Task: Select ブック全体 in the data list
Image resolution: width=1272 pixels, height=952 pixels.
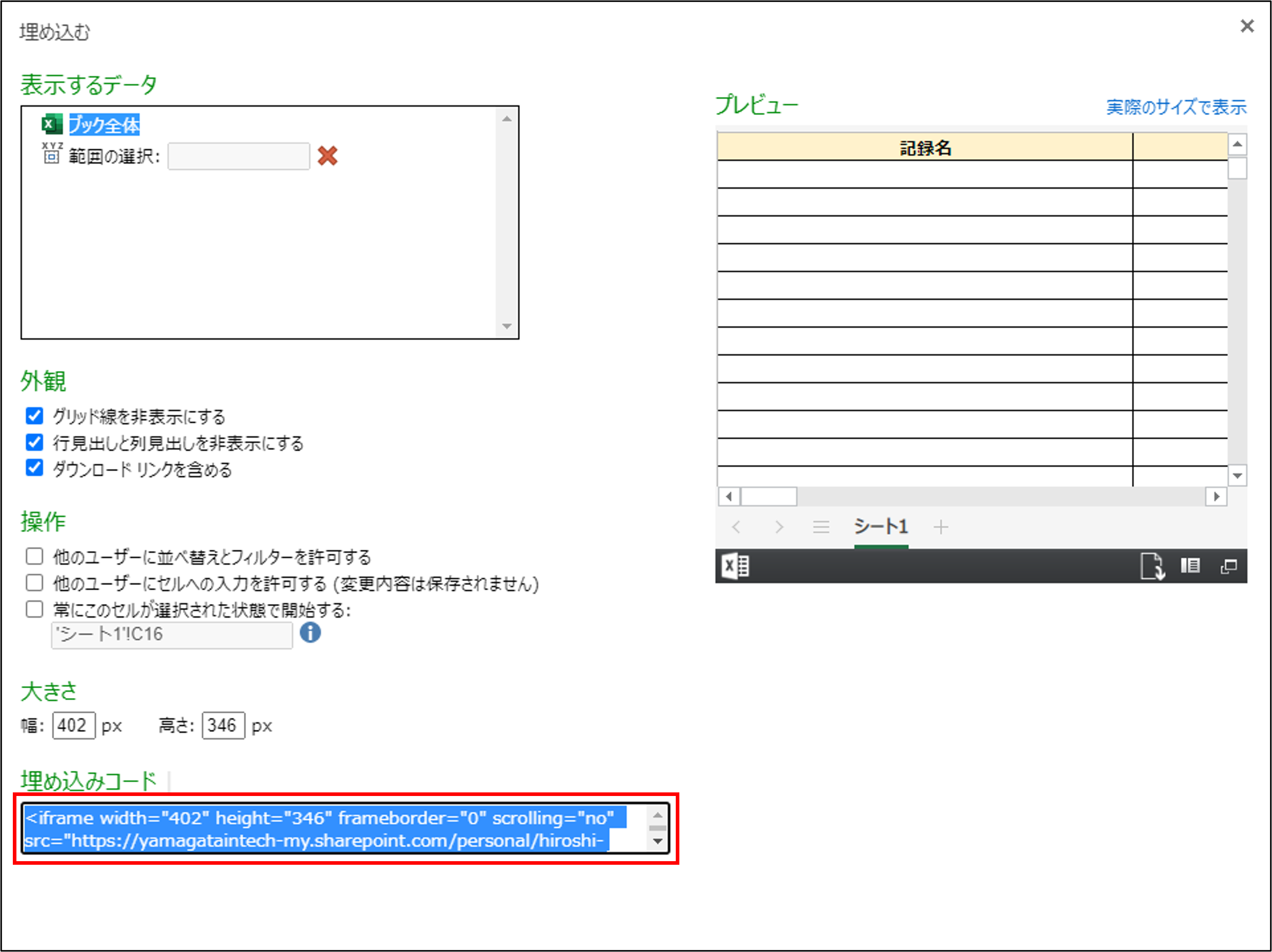Action: click(104, 125)
